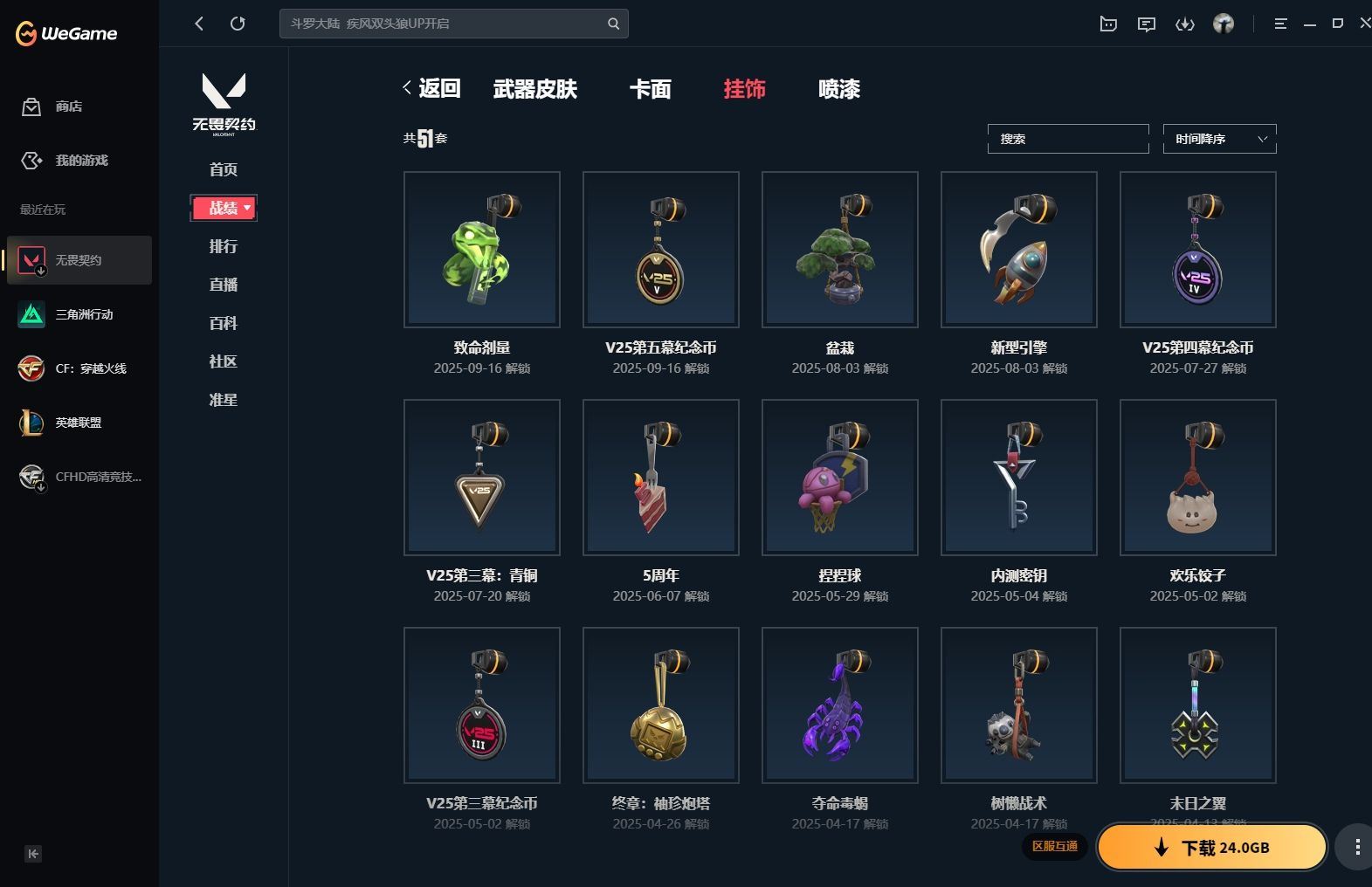Click the 下载 24.0GB button
Viewport: 1372px width, 887px height.
(x=1212, y=847)
